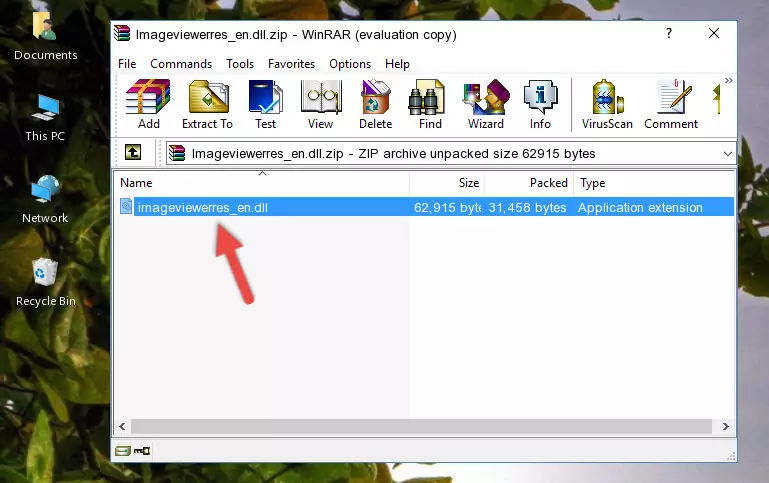Image resolution: width=769 pixels, height=483 pixels.
Task: Click the password key status bar icon
Action: click(142, 451)
